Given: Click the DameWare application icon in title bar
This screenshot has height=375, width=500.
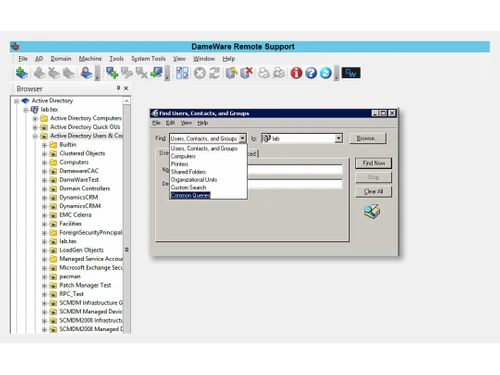Looking at the screenshot, I should [15, 46].
